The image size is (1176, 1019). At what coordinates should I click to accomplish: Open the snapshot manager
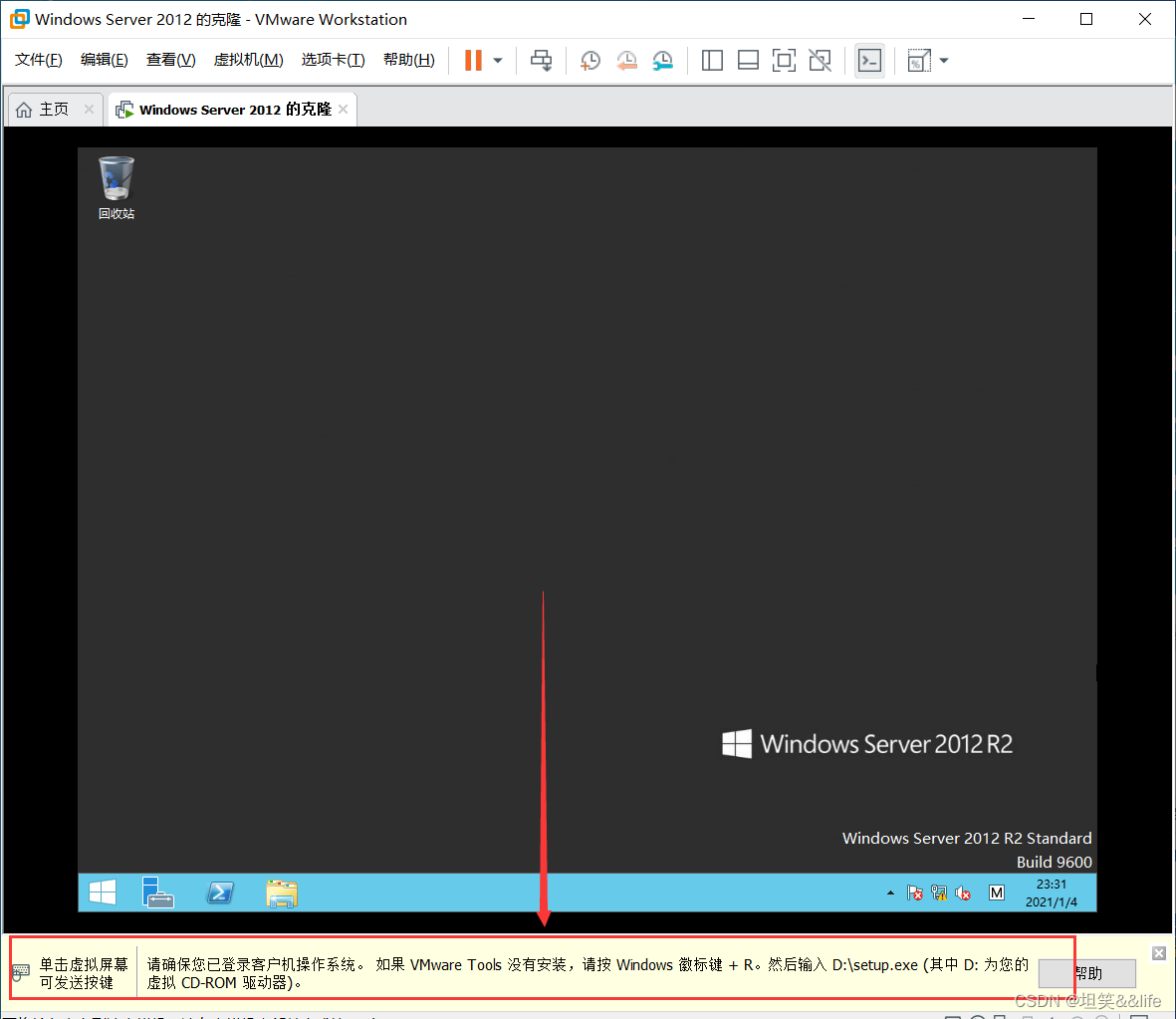pyautogui.click(x=662, y=61)
